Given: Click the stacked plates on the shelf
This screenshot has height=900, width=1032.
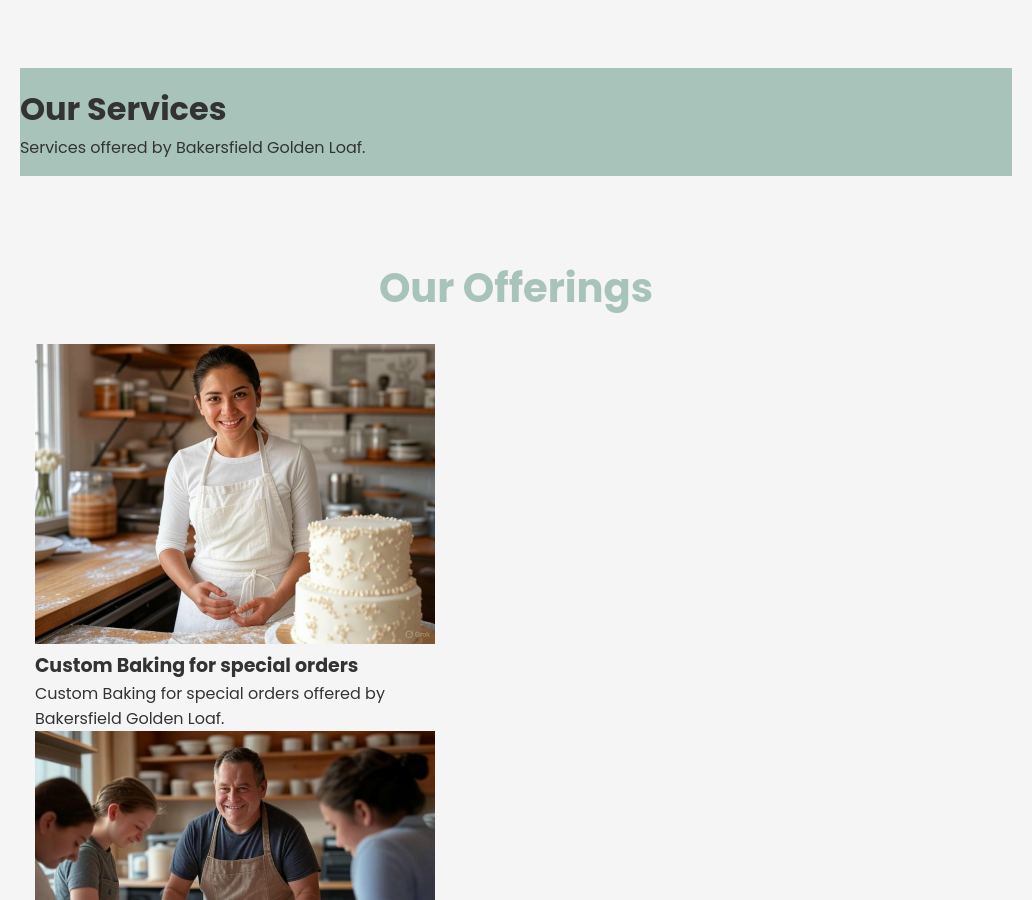Looking at the screenshot, I should [x=405, y=450].
